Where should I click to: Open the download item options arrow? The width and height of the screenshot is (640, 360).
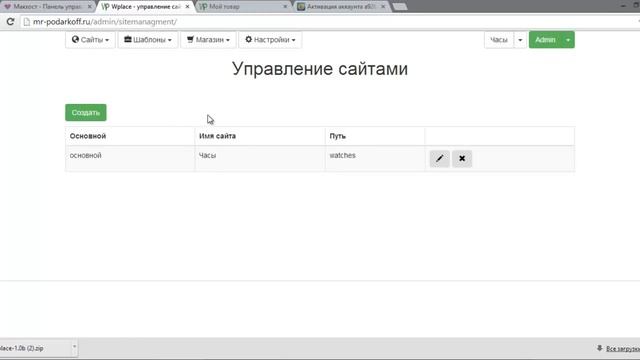pyautogui.click(x=74, y=348)
